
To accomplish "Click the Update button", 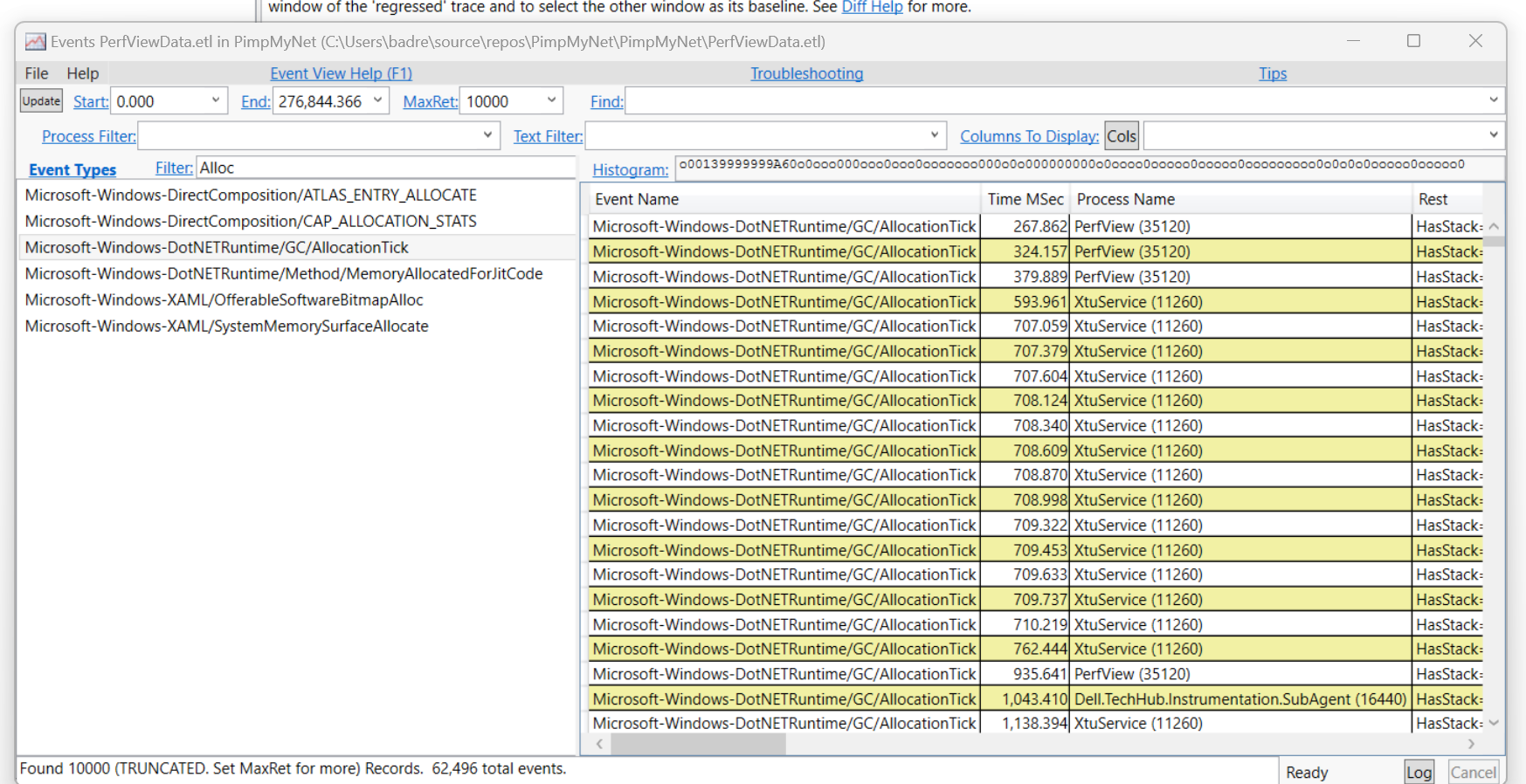I will (x=41, y=101).
